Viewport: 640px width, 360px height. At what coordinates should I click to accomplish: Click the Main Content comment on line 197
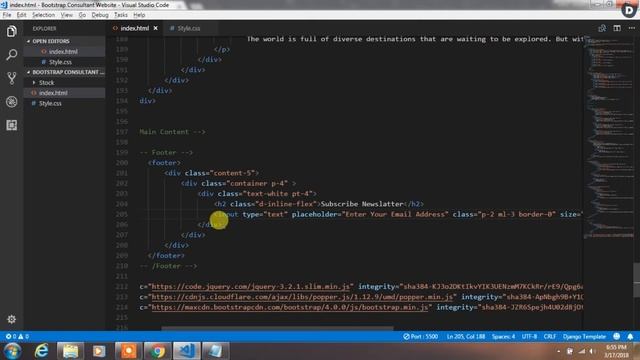[x=172, y=132]
